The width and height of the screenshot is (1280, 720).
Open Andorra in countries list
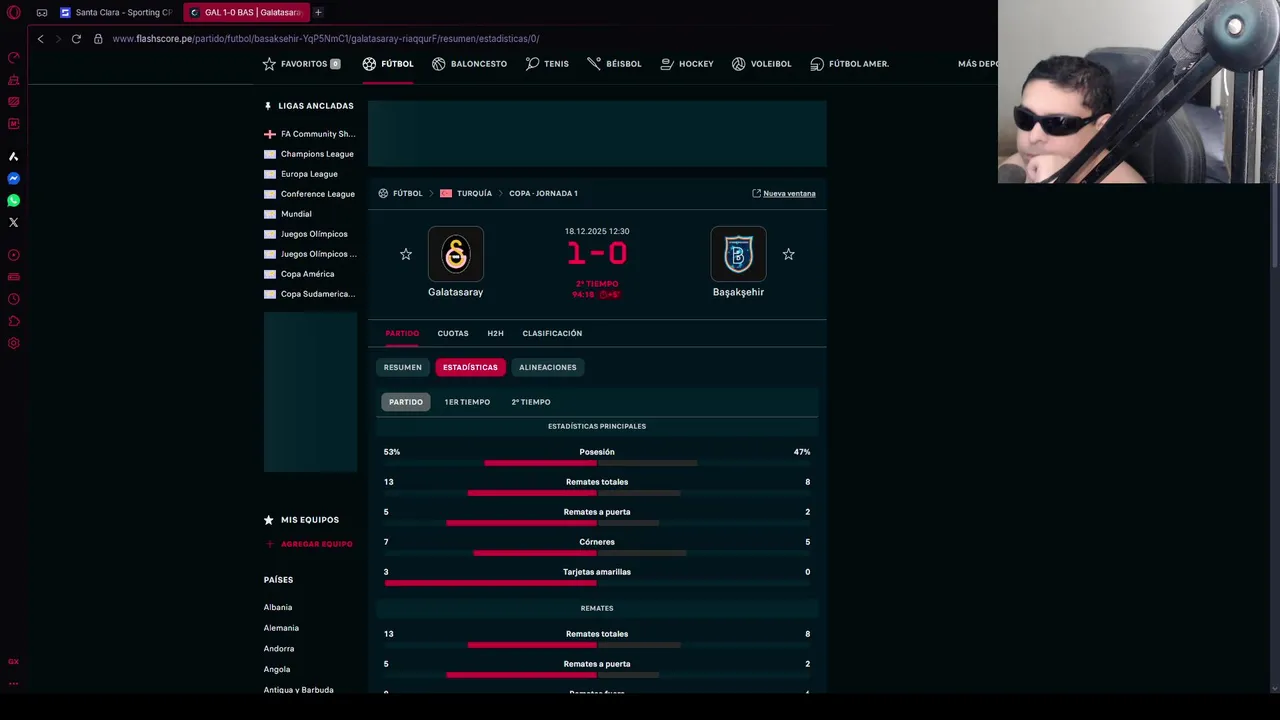(279, 649)
